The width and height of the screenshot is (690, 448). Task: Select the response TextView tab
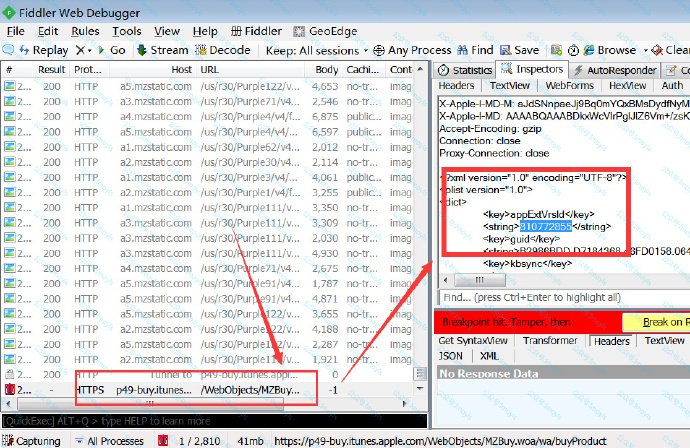click(x=664, y=341)
